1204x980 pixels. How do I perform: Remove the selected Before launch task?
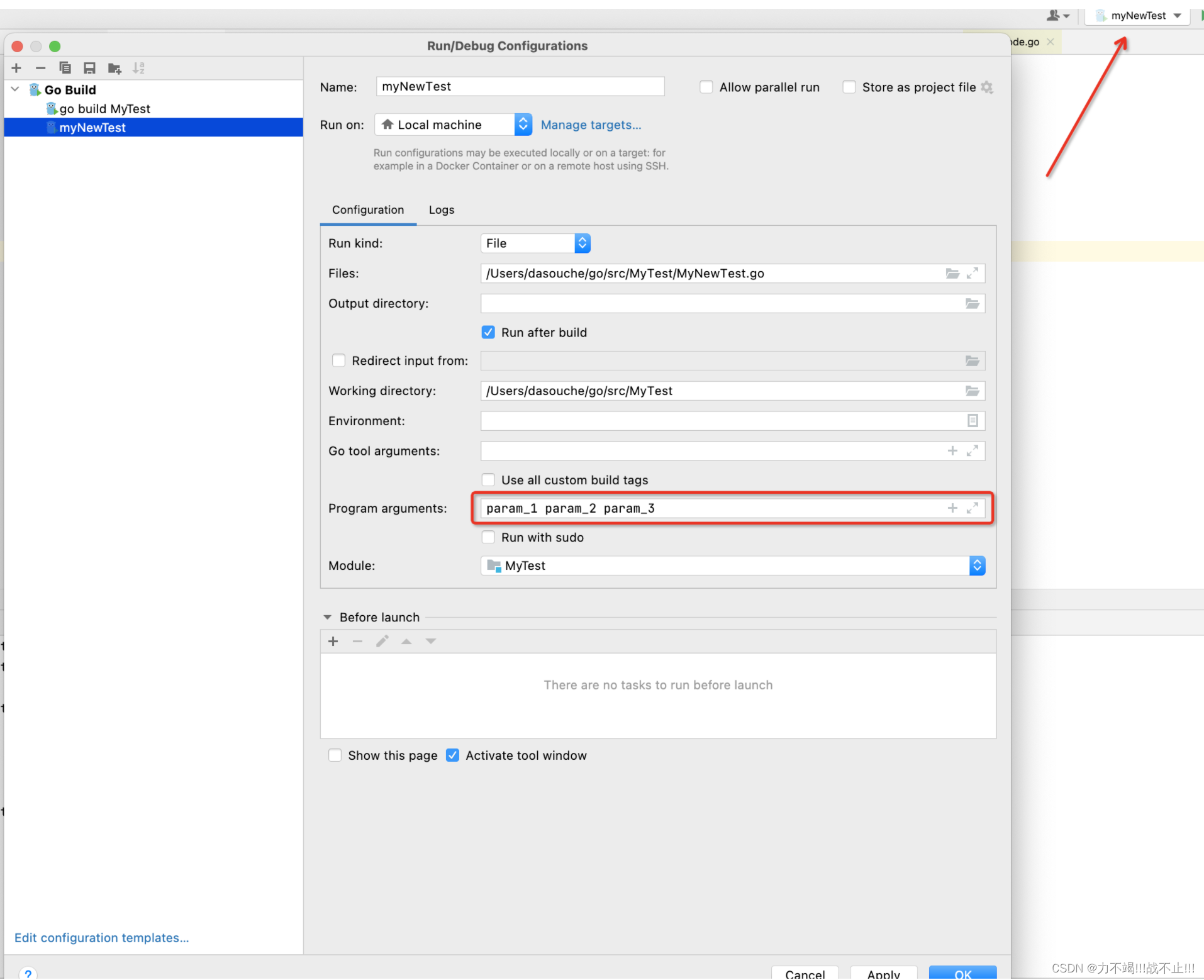(x=357, y=642)
